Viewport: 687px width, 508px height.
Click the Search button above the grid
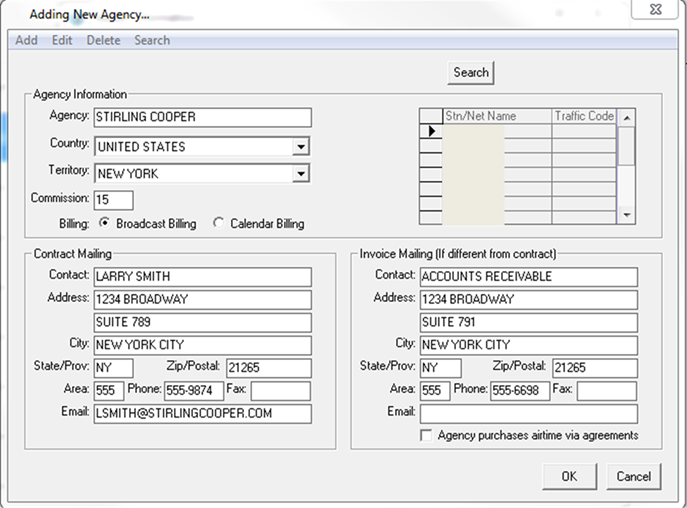tap(470, 72)
